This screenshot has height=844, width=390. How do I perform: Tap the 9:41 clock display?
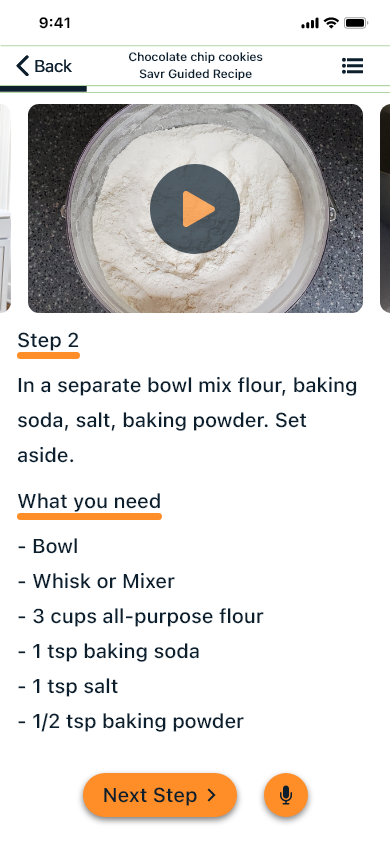(x=55, y=23)
